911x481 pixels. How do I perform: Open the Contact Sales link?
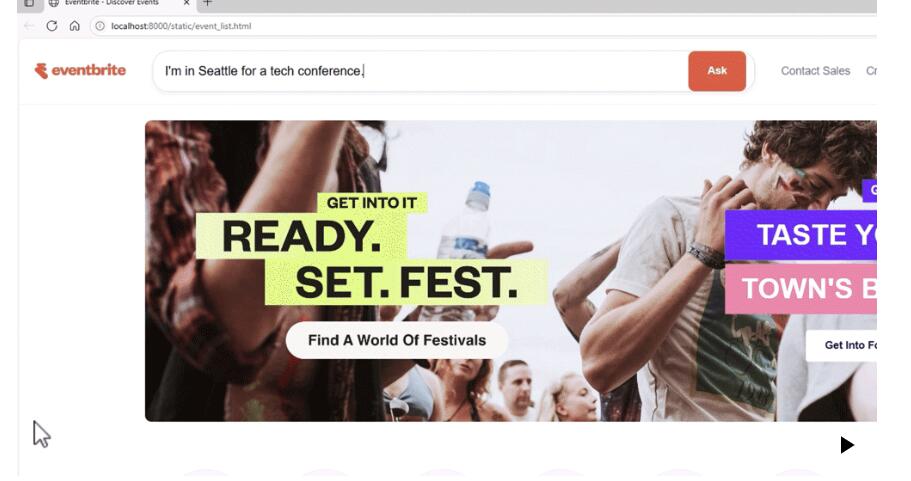[815, 71]
